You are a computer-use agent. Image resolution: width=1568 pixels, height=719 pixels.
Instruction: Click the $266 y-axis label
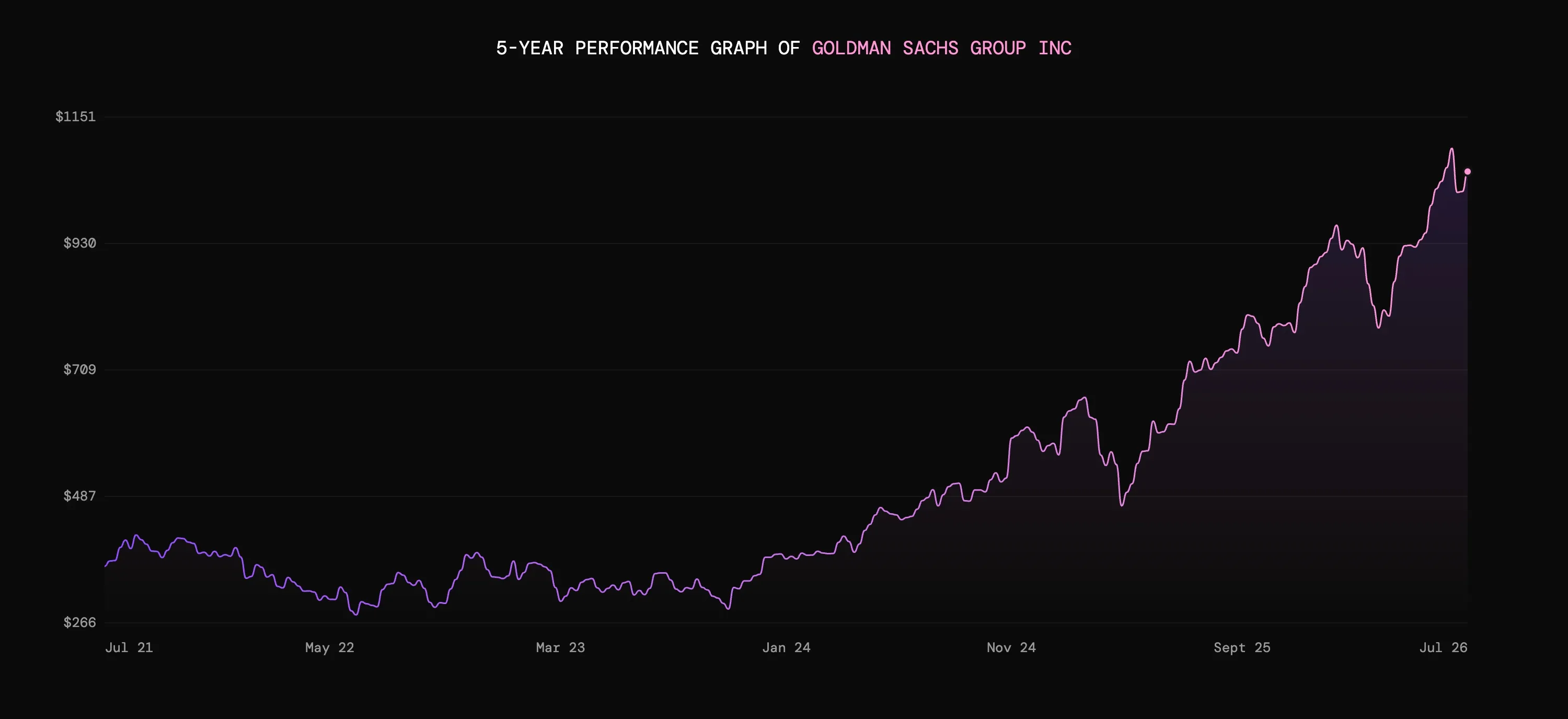[80, 622]
